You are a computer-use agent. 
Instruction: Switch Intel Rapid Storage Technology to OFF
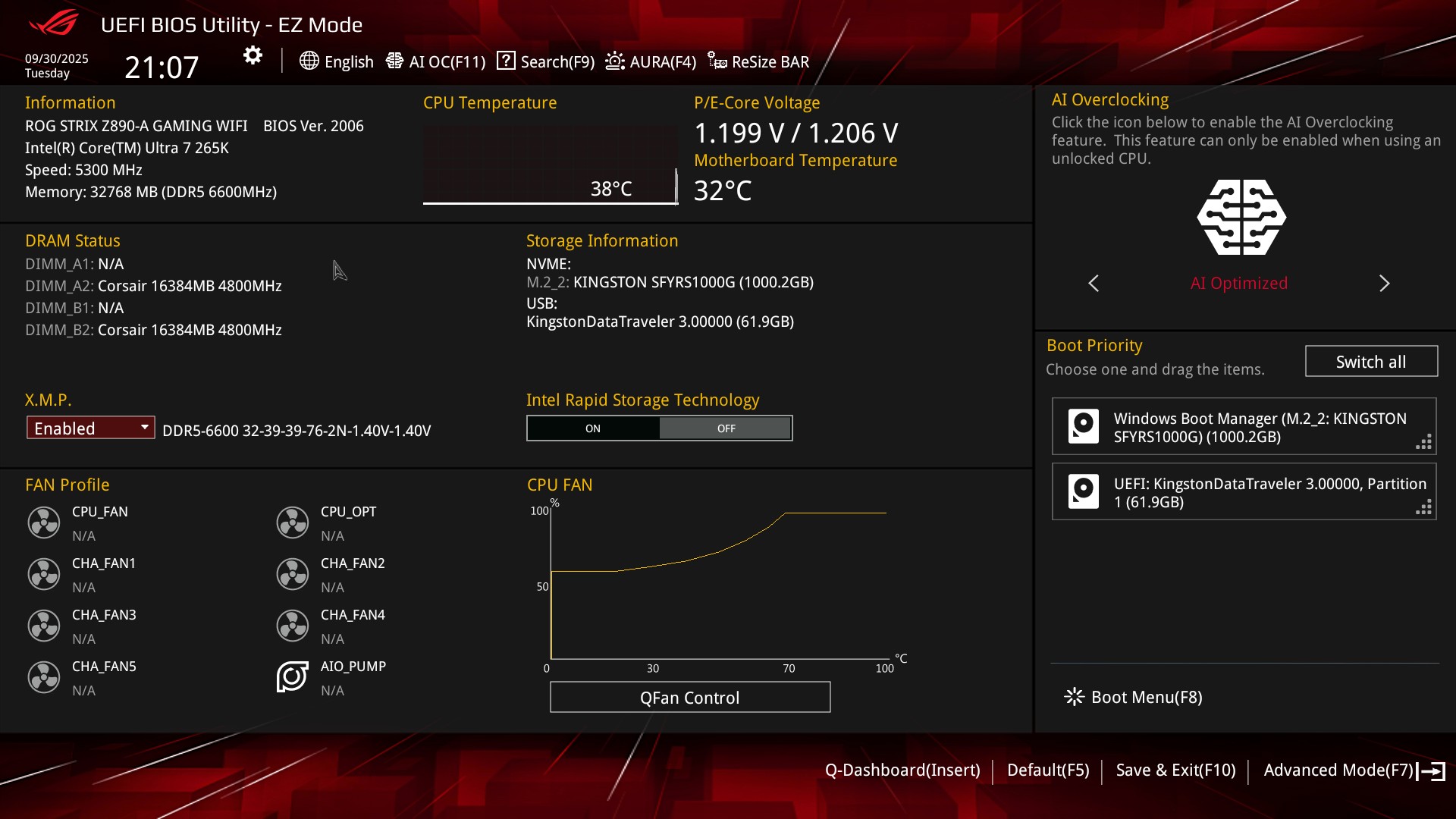tap(726, 428)
